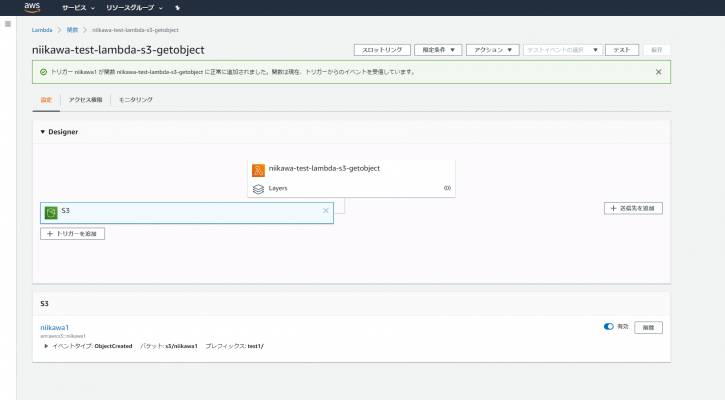Open the AWS home logo

32,7
